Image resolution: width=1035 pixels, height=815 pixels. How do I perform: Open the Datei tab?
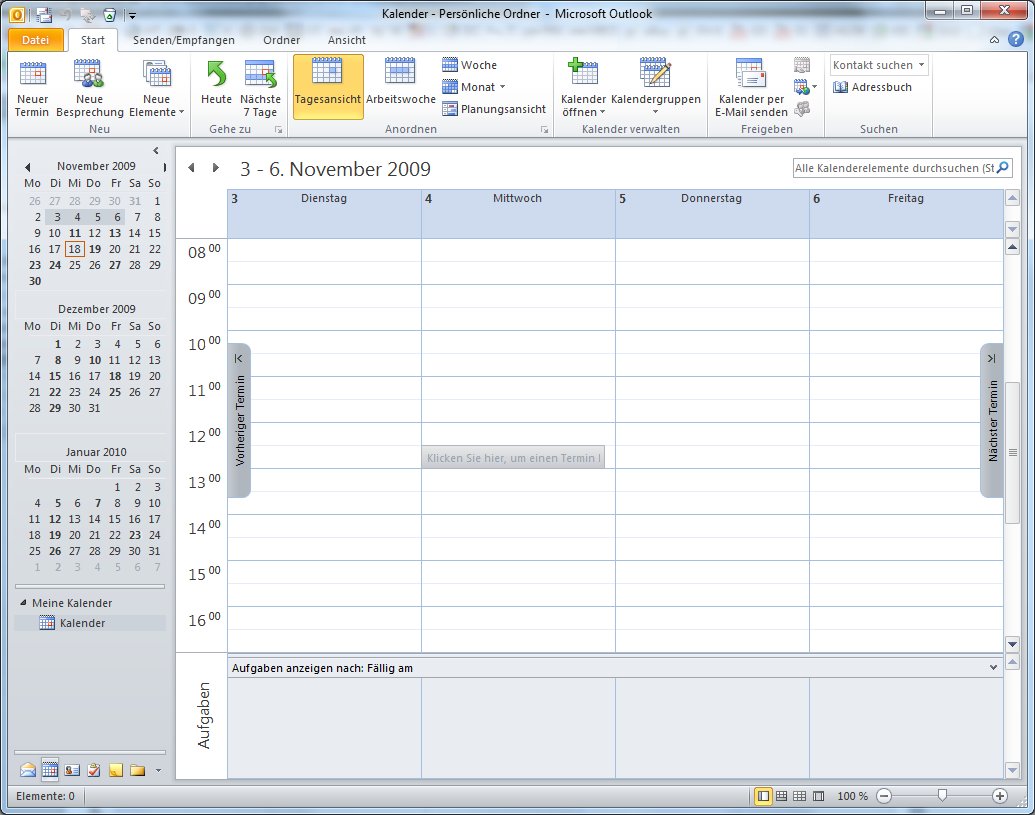(x=36, y=40)
